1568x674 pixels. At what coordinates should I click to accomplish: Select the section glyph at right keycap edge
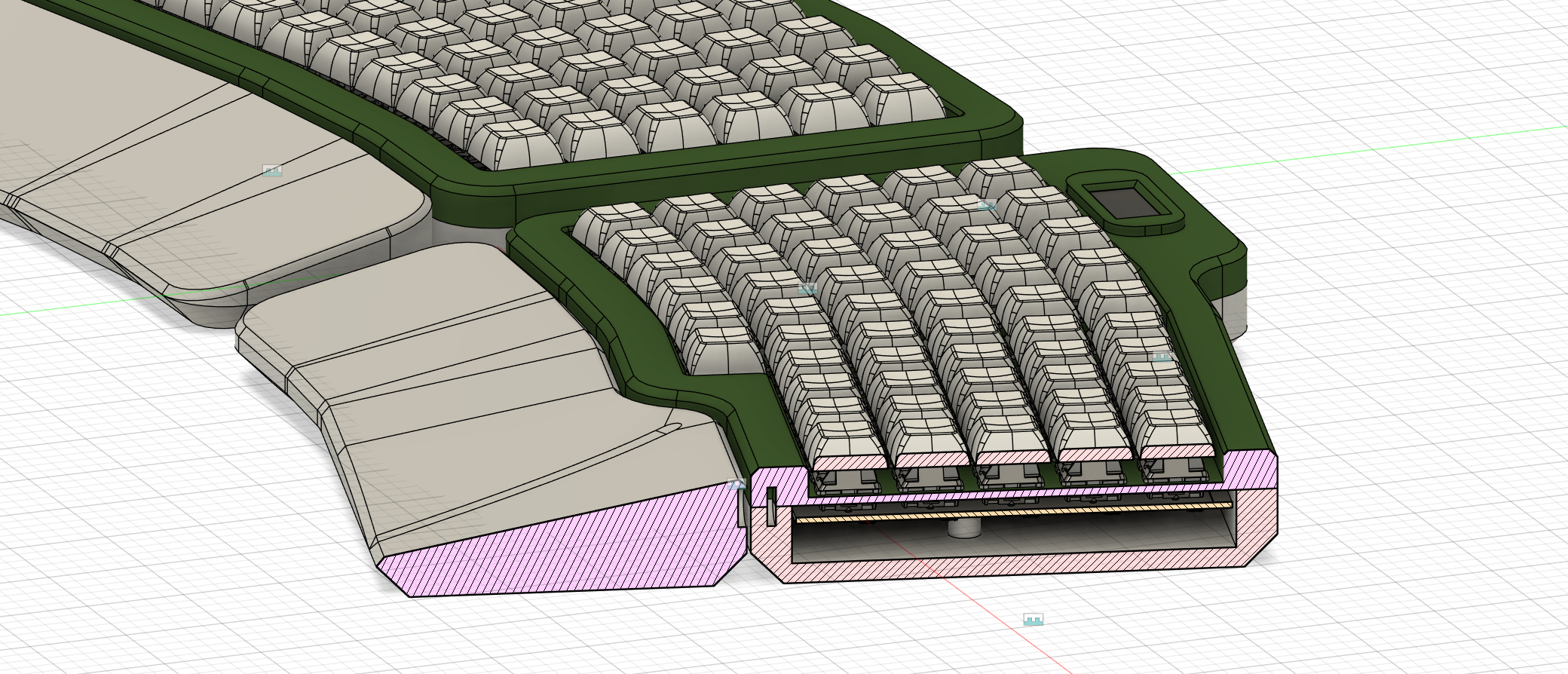(x=1162, y=356)
